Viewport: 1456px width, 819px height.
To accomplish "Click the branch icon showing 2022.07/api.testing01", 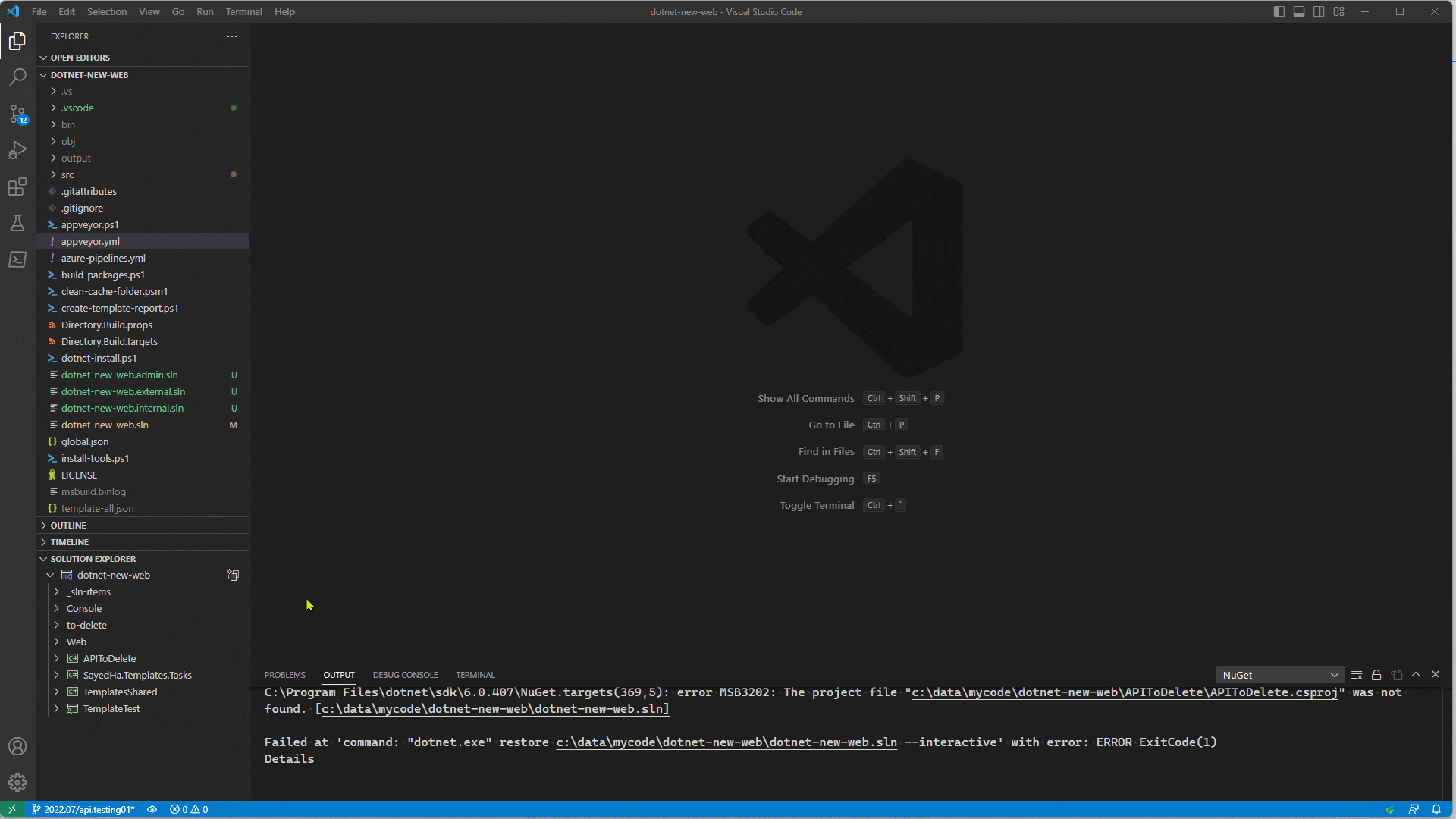I will [83, 809].
